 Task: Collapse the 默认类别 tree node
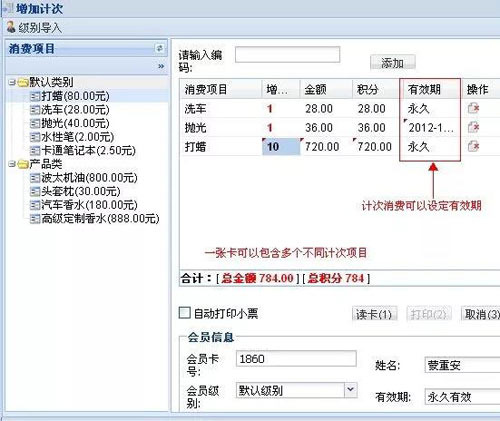12,82
